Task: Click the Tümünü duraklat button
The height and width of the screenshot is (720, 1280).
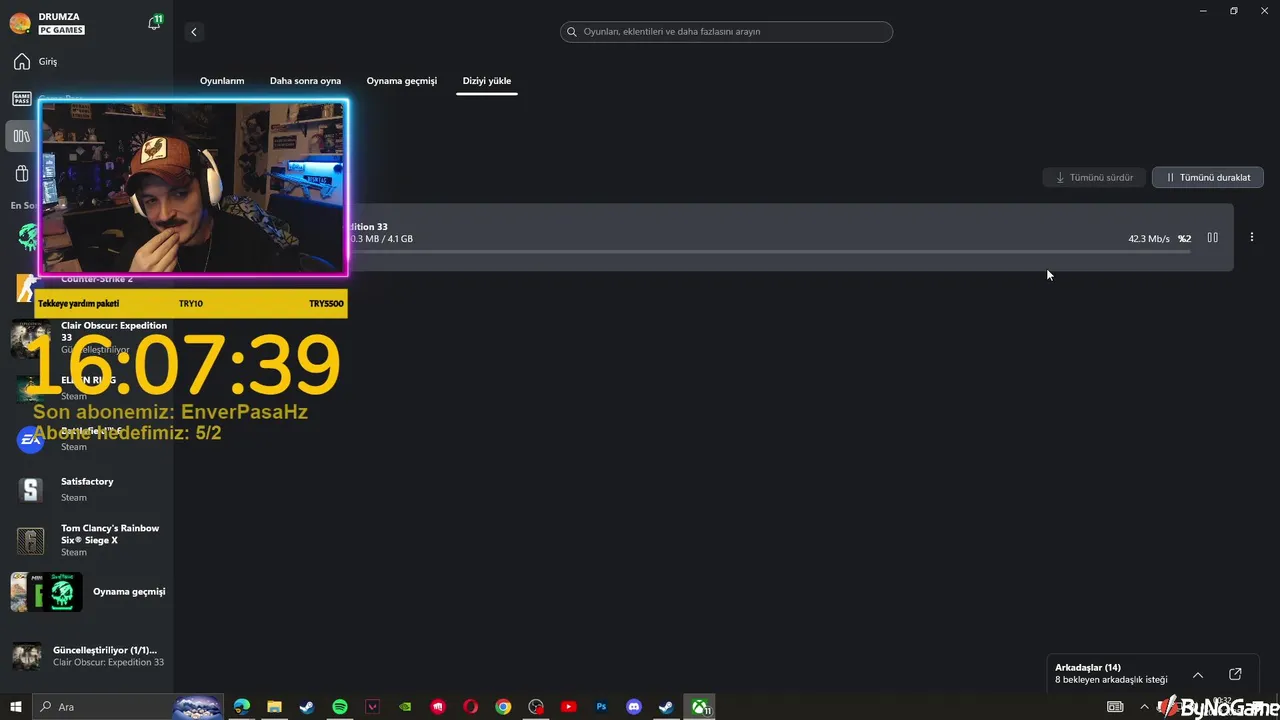Action: [1208, 177]
